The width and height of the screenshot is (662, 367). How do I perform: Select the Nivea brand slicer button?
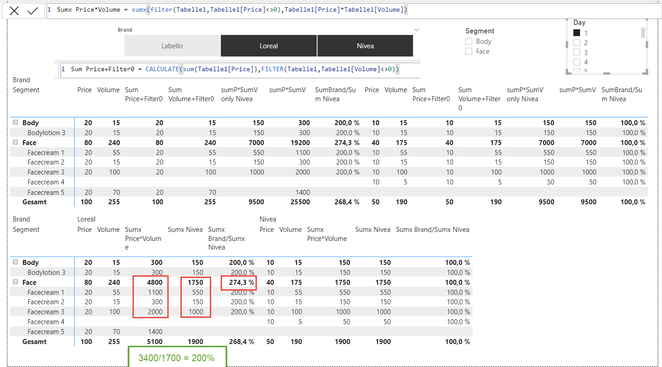click(x=365, y=46)
